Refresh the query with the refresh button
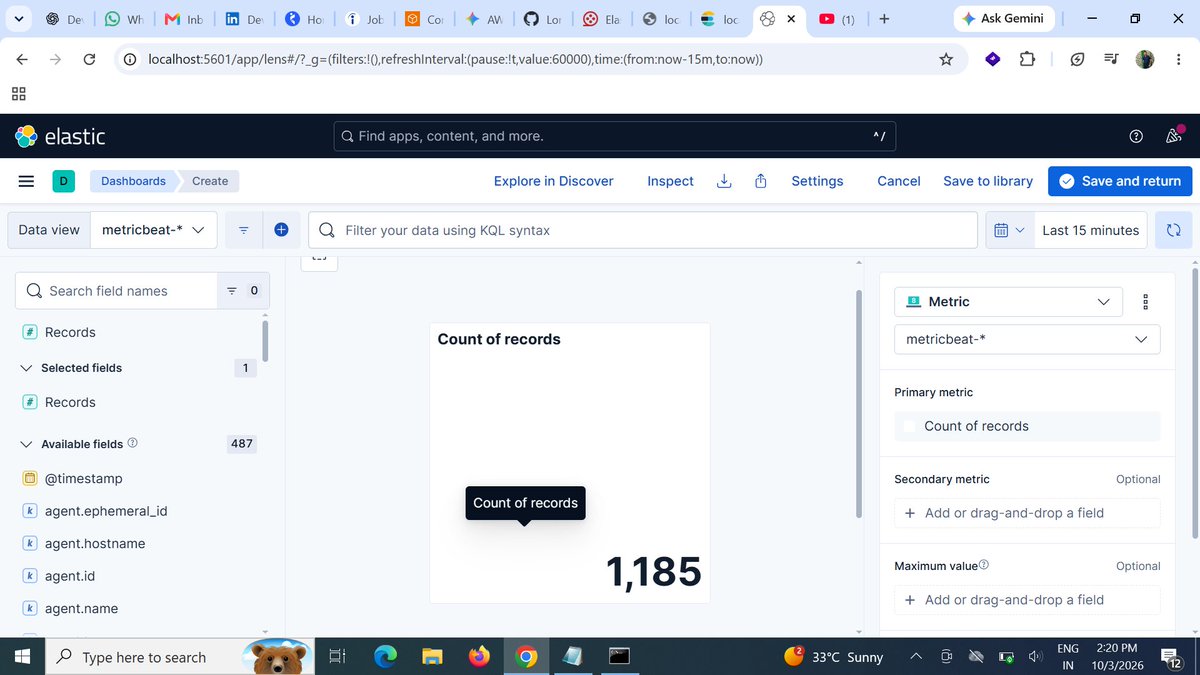The image size is (1200, 675). tap(1173, 230)
